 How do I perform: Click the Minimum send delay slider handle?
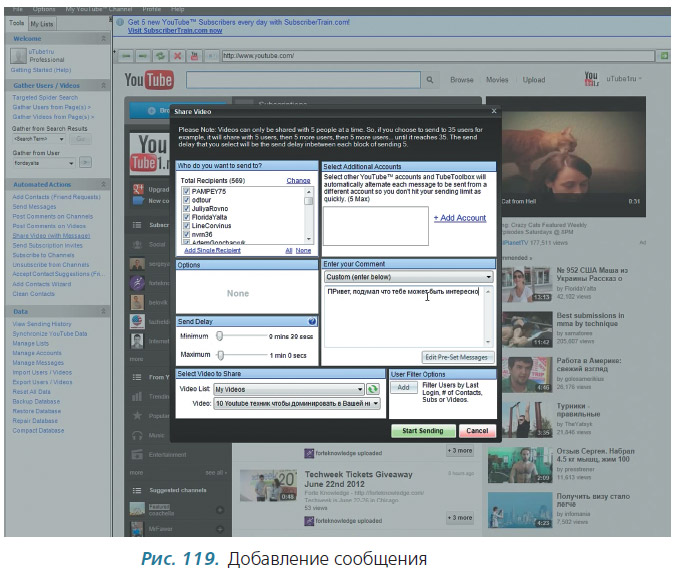coord(220,336)
